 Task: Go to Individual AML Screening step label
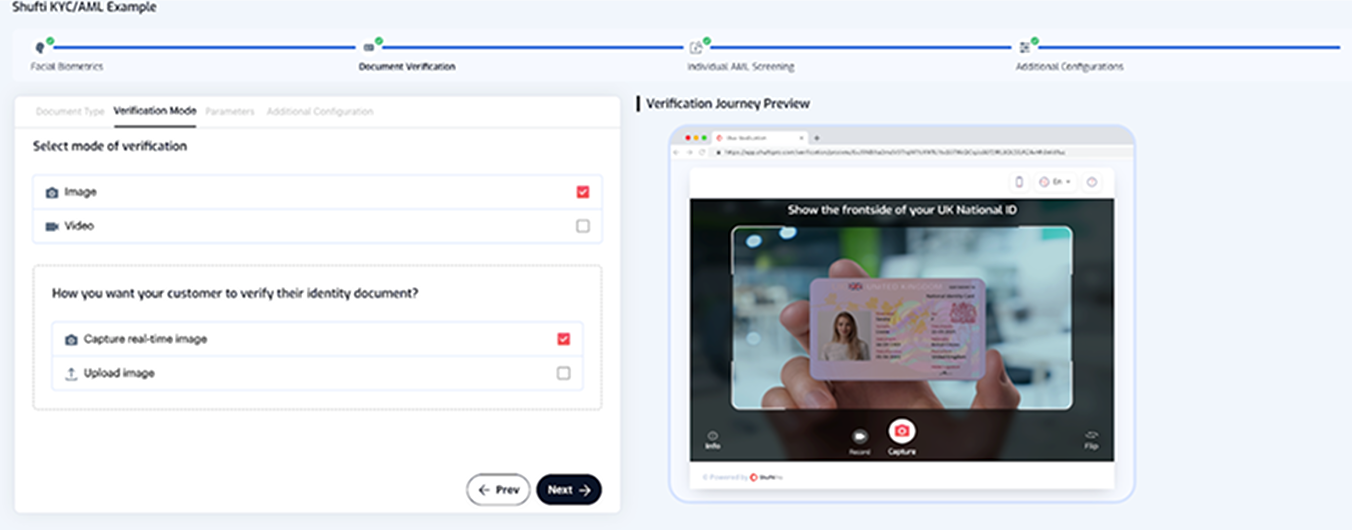pyautogui.click(x=741, y=67)
